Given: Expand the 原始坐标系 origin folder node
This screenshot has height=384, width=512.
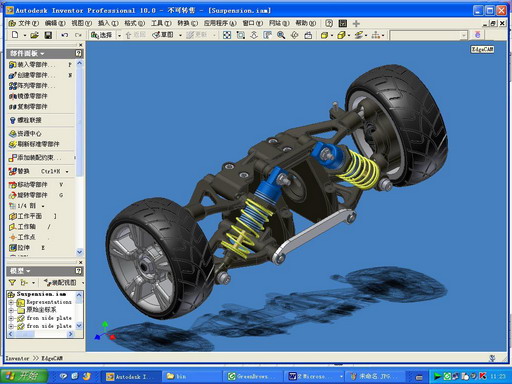Looking at the screenshot, I should coord(11,310).
